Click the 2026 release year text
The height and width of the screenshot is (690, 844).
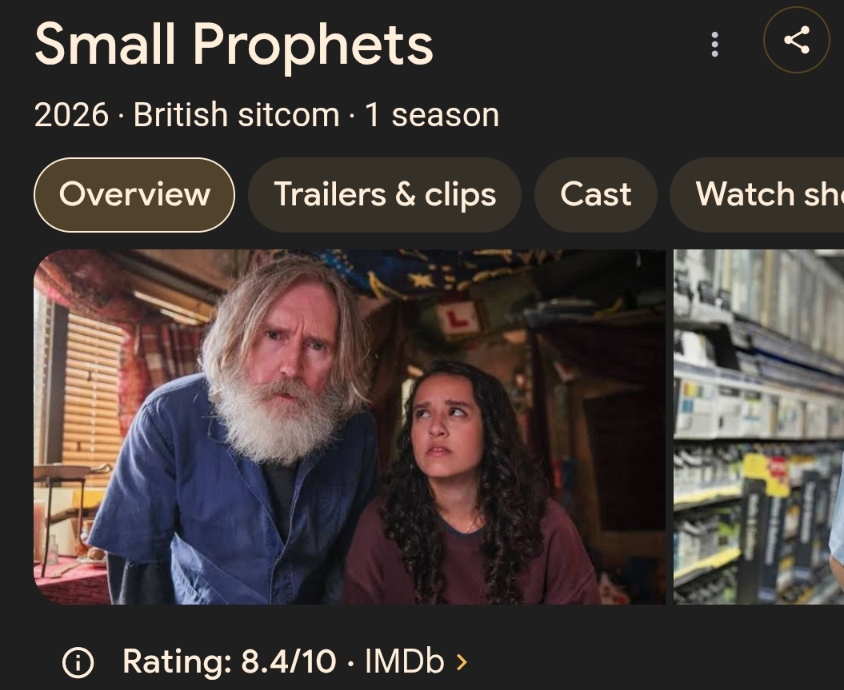[x=71, y=115]
